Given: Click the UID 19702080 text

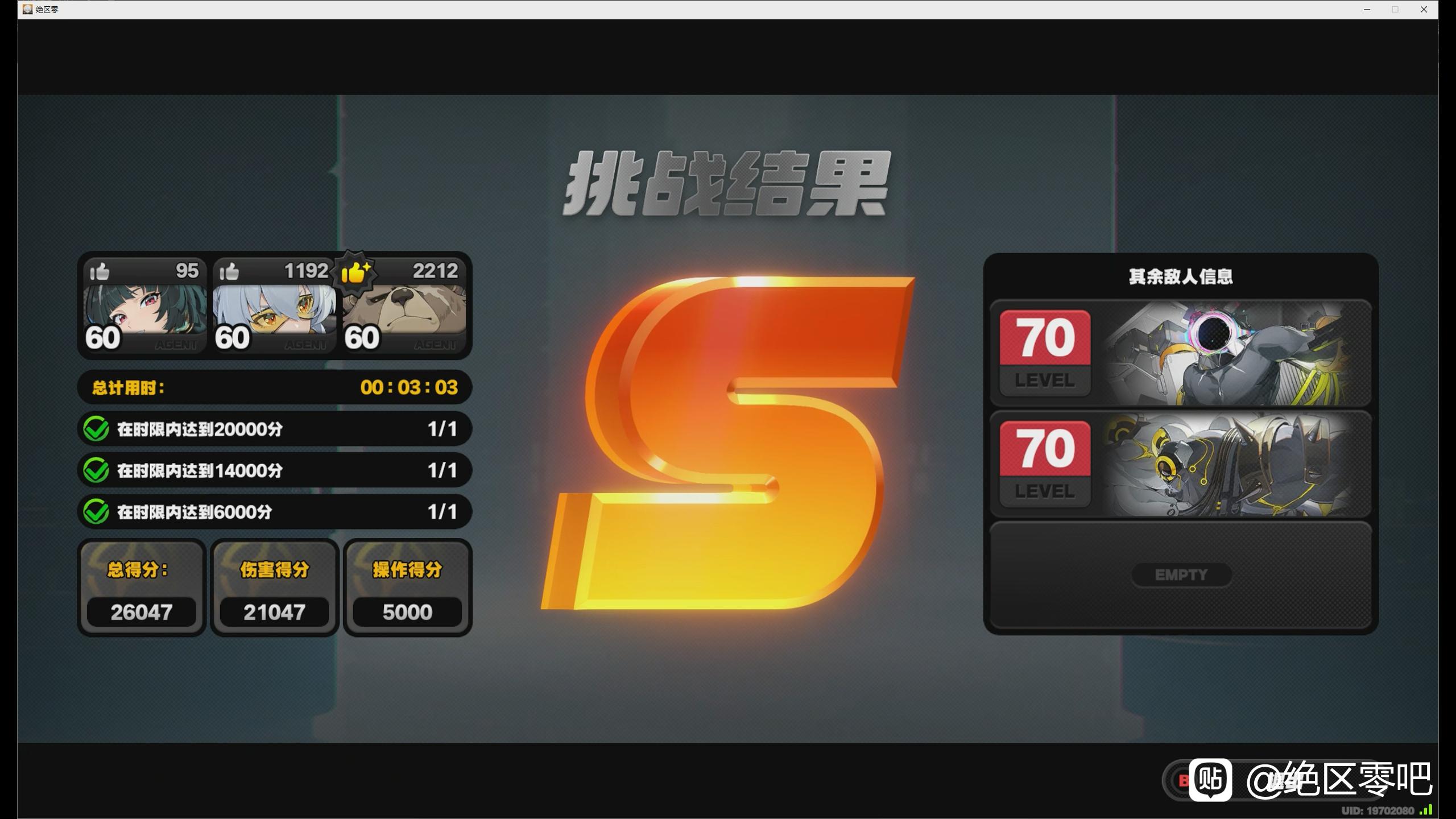Looking at the screenshot, I should tap(1378, 810).
